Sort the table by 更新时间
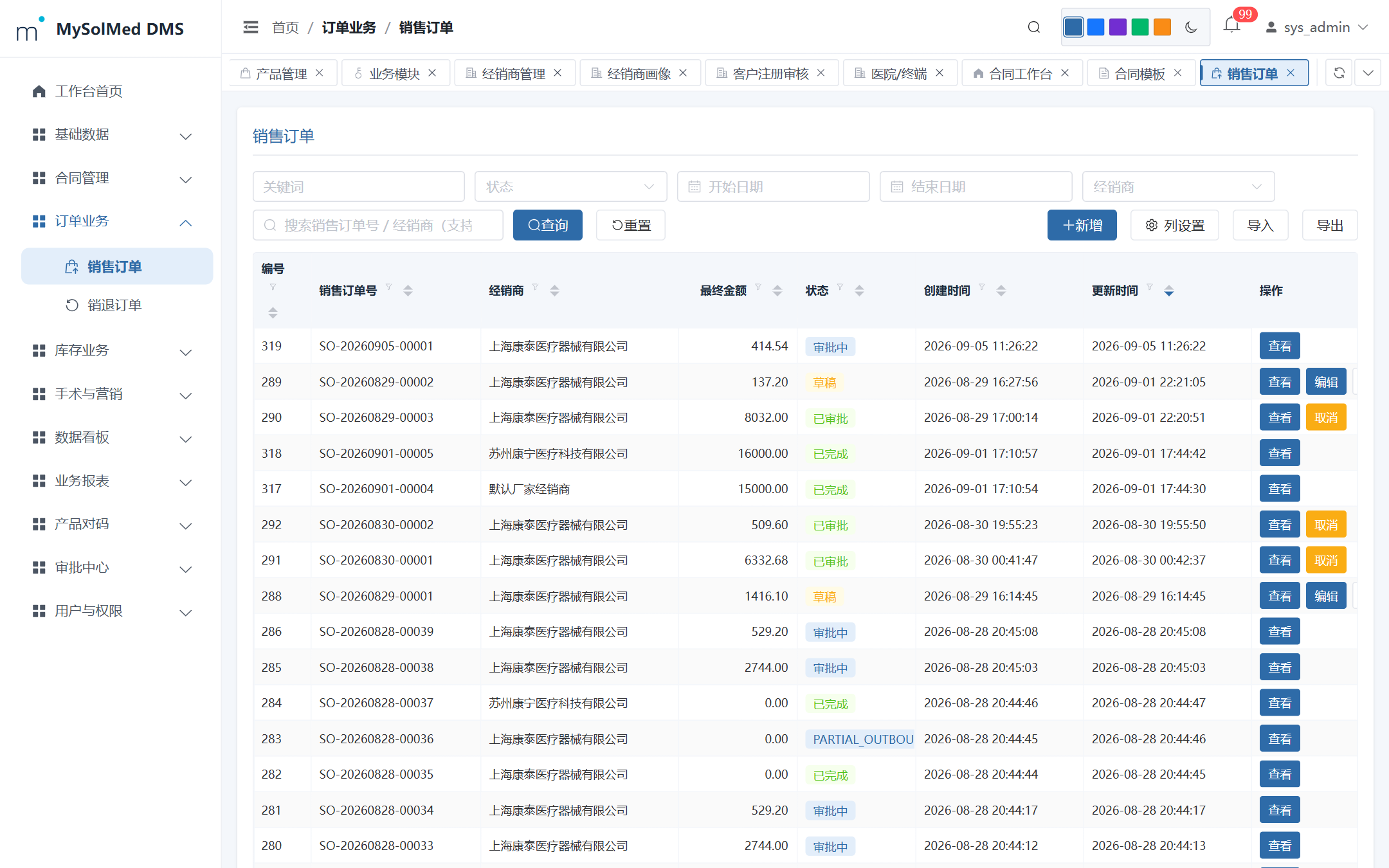The width and height of the screenshot is (1389, 868). point(1168,291)
